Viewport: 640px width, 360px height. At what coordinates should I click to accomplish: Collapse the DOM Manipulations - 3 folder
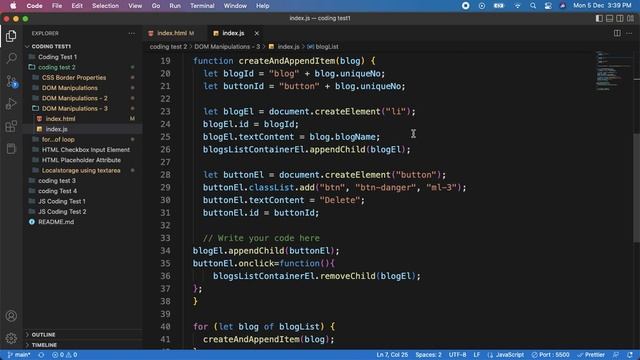point(75,109)
